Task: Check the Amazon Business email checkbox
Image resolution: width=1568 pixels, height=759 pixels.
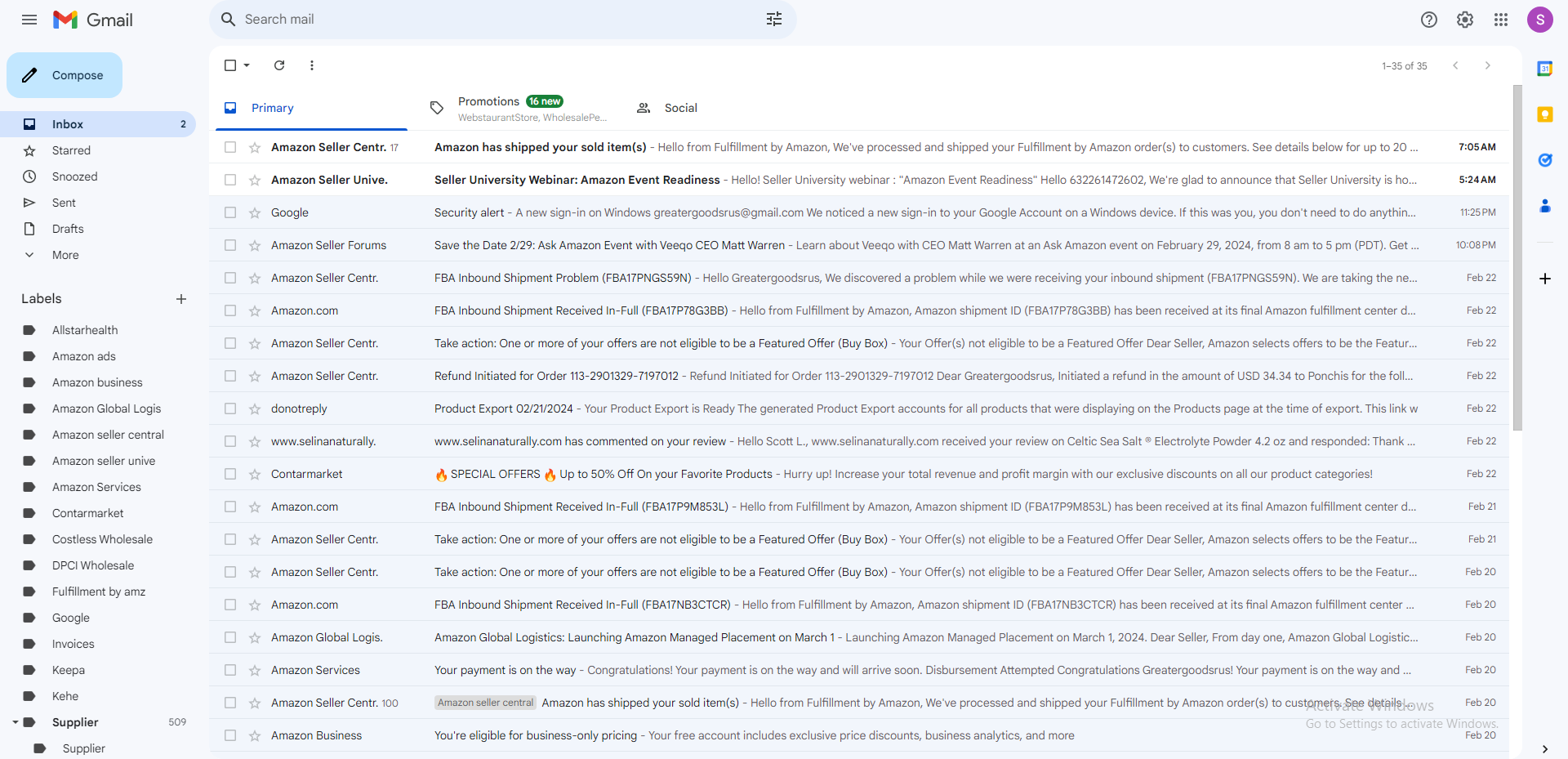Action: (x=230, y=735)
